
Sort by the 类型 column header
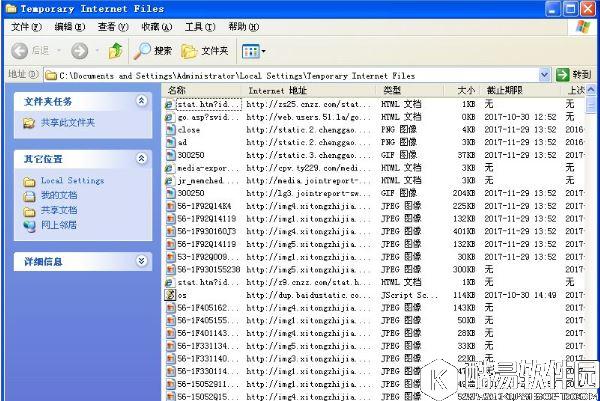[410, 90]
